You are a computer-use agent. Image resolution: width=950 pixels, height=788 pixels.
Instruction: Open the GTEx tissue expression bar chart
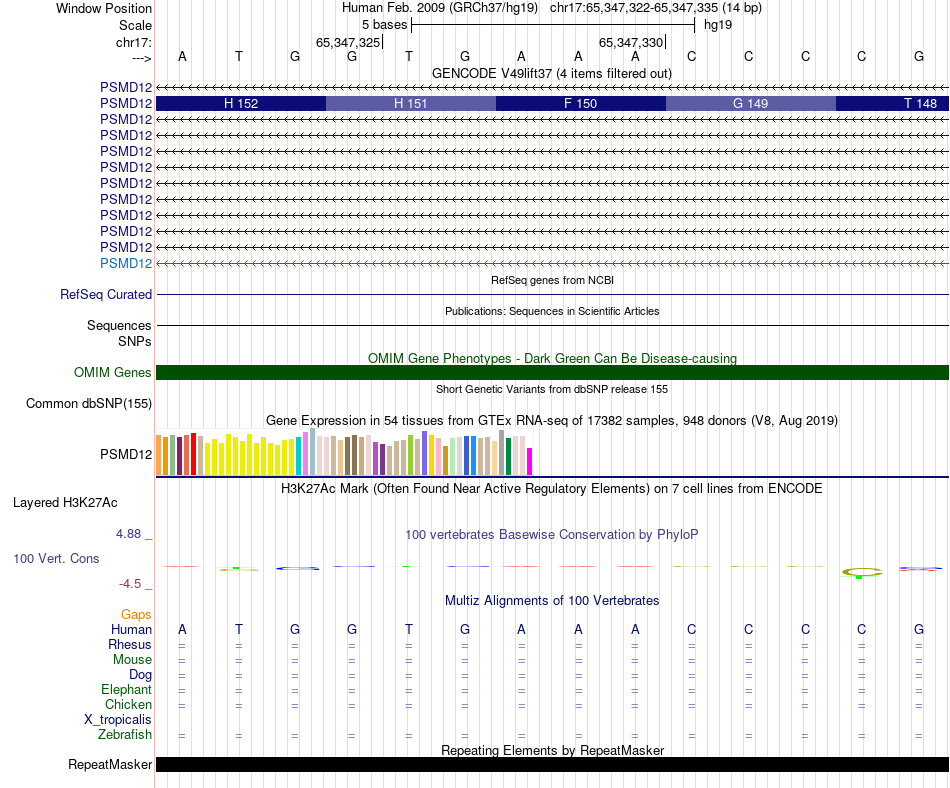(x=344, y=452)
